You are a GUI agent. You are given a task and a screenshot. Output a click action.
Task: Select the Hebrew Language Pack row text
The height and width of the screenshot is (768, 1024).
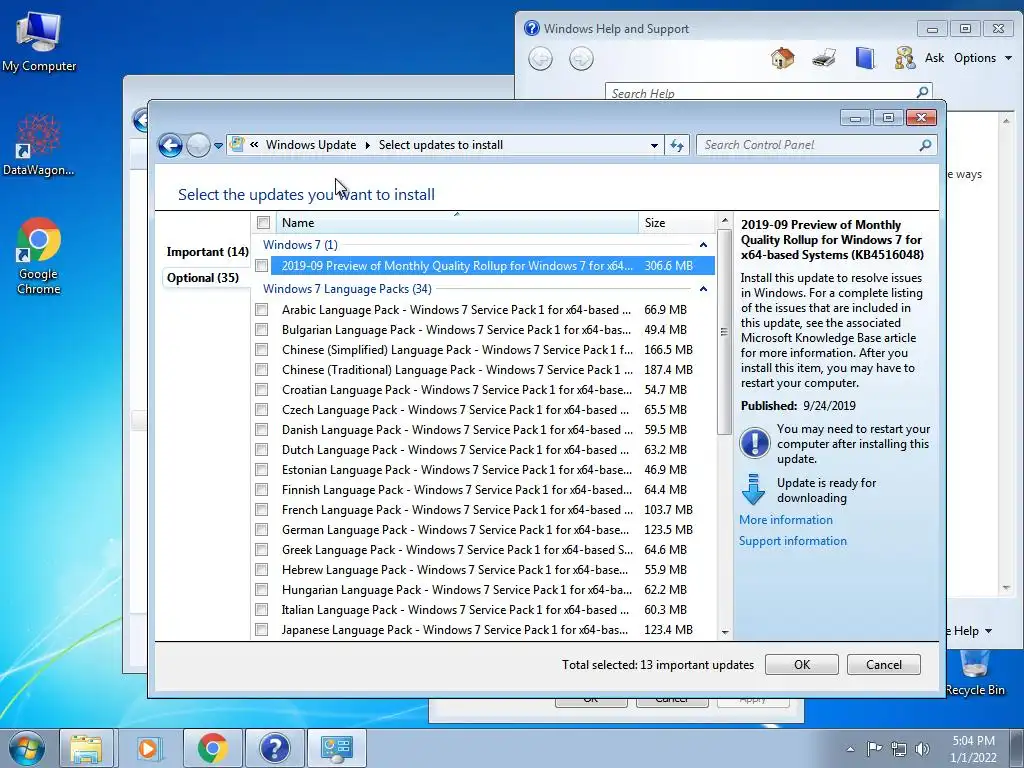455,569
